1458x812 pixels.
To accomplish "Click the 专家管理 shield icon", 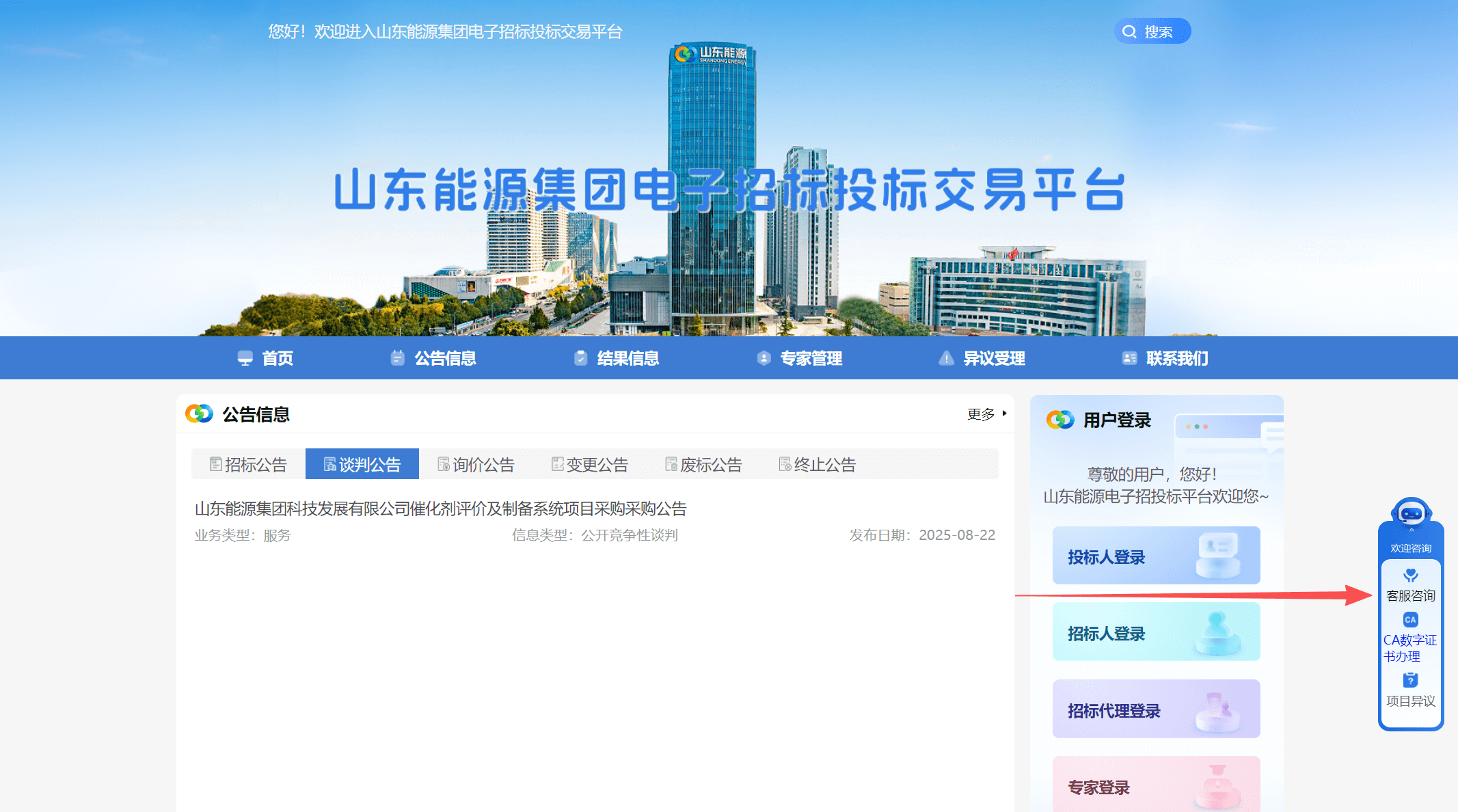I will pos(764,358).
